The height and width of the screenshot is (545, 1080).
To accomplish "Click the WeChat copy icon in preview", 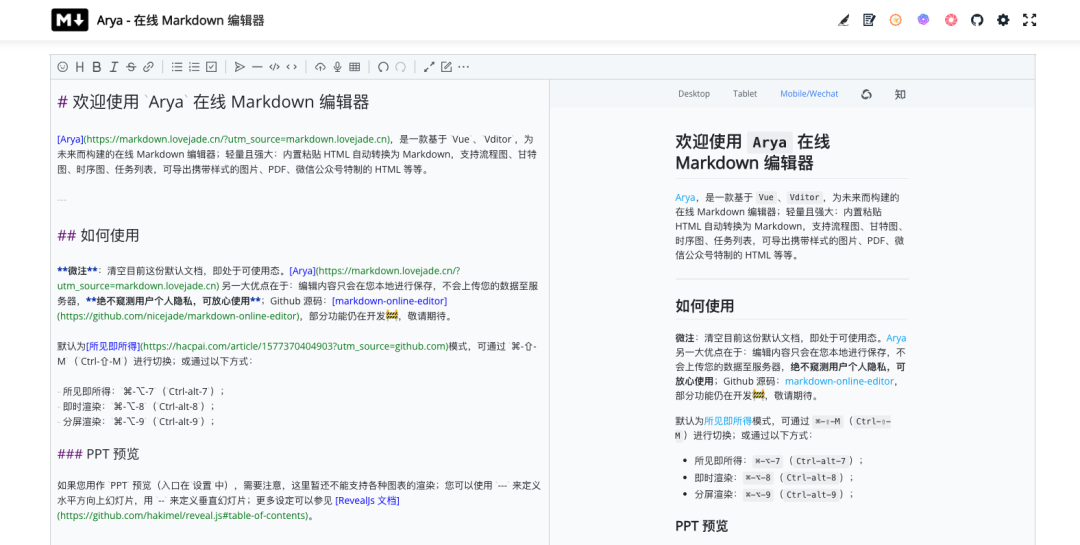I will click(x=866, y=94).
